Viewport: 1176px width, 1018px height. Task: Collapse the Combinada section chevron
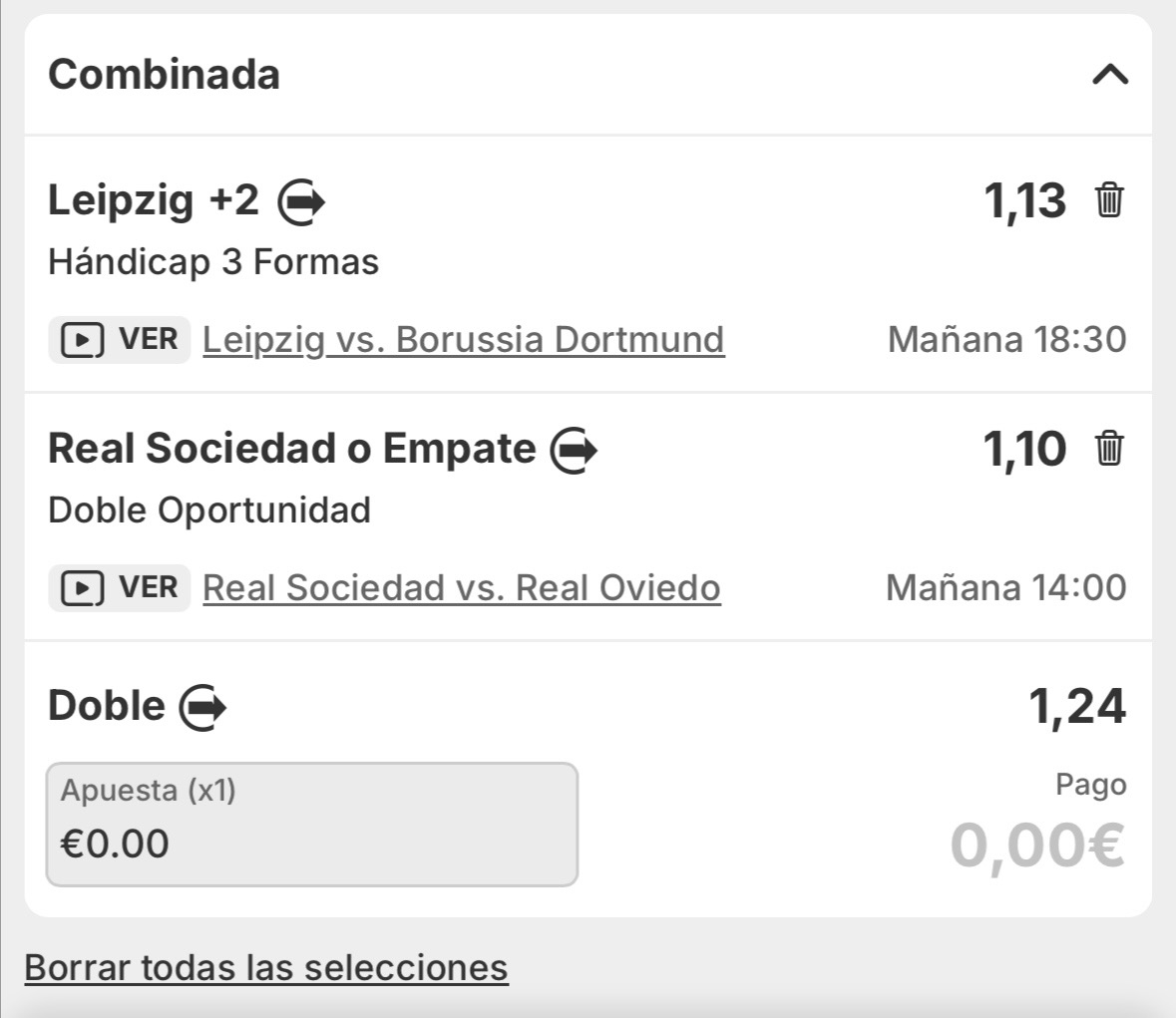click(x=1109, y=75)
